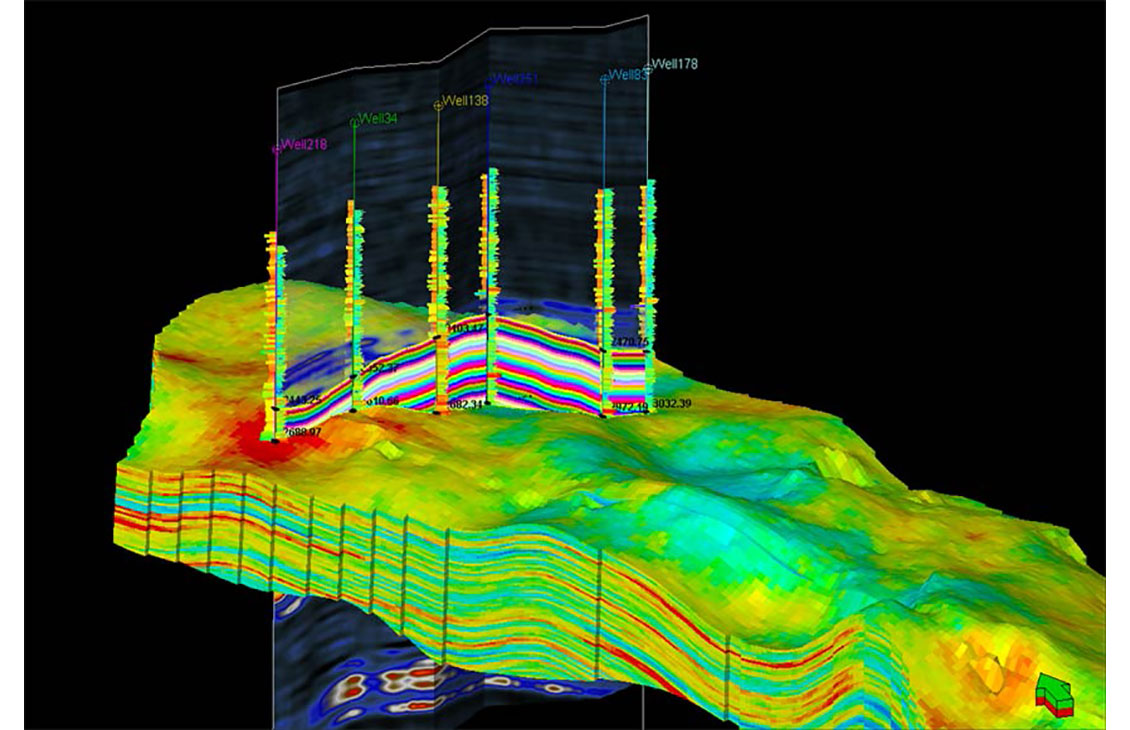Click the 2470.75 depth label near Well83
The height and width of the screenshot is (730, 1130).
[630, 341]
